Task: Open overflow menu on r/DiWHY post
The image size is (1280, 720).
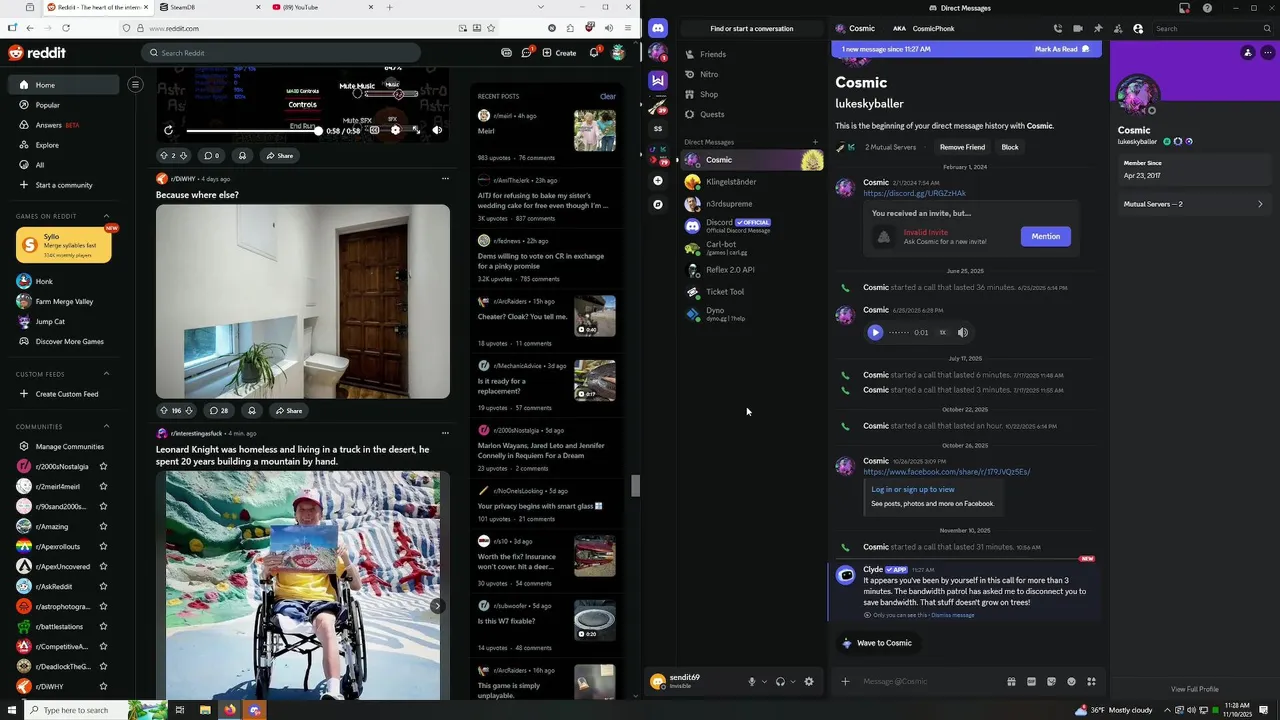Action: click(x=445, y=179)
